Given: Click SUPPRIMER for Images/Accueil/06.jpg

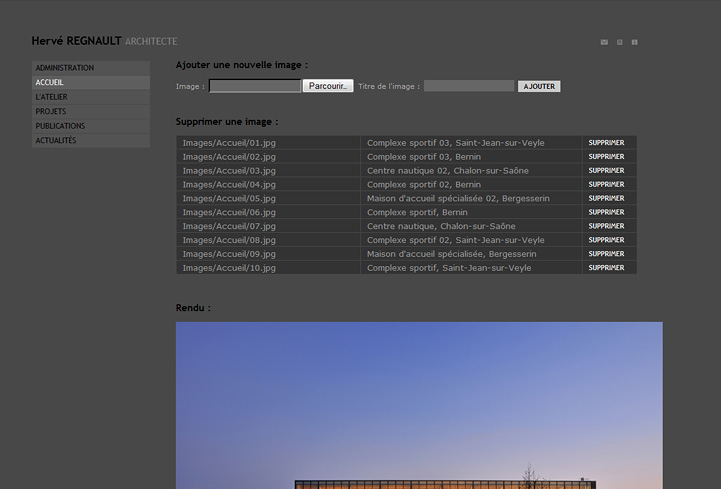Looking at the screenshot, I should [607, 212].
